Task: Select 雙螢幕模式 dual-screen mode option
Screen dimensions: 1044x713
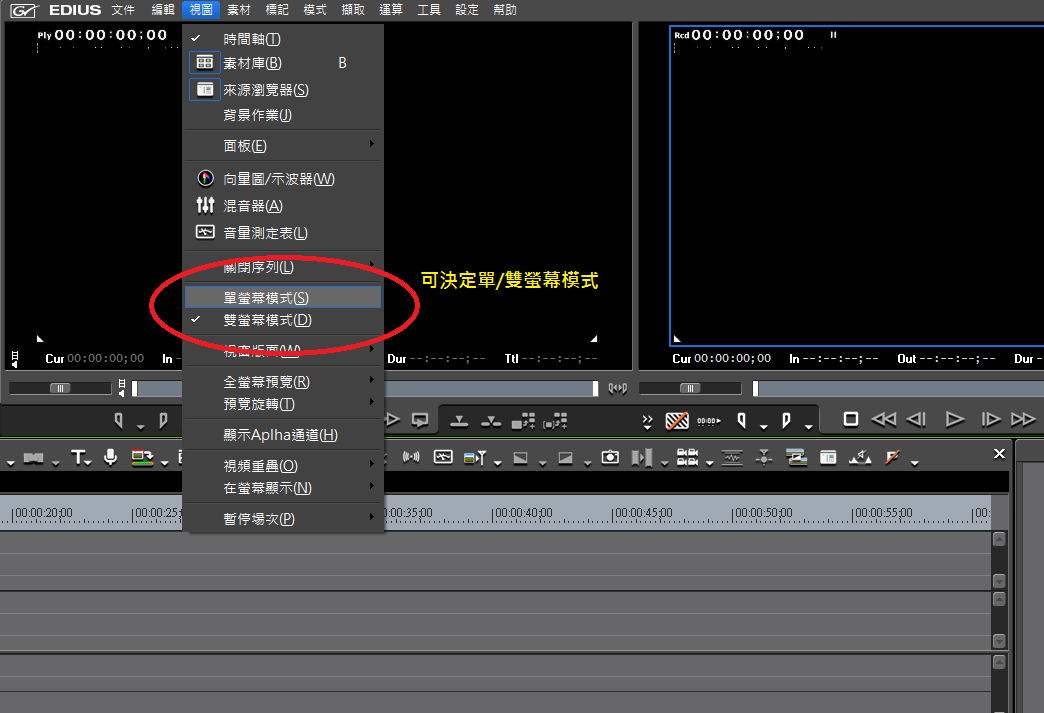Action: [x=267, y=321]
